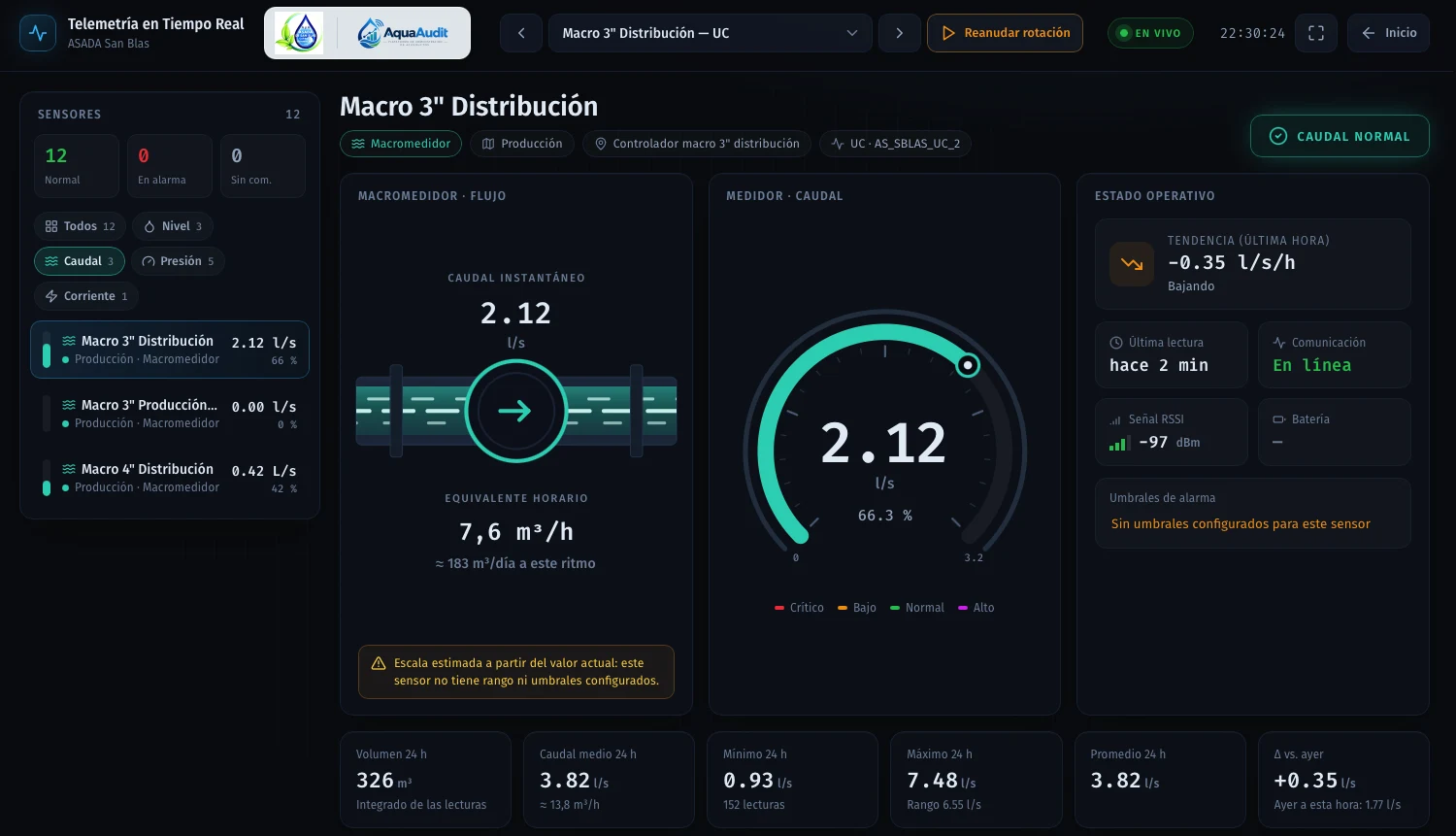Open the sensor selector dropdown

pos(711,33)
